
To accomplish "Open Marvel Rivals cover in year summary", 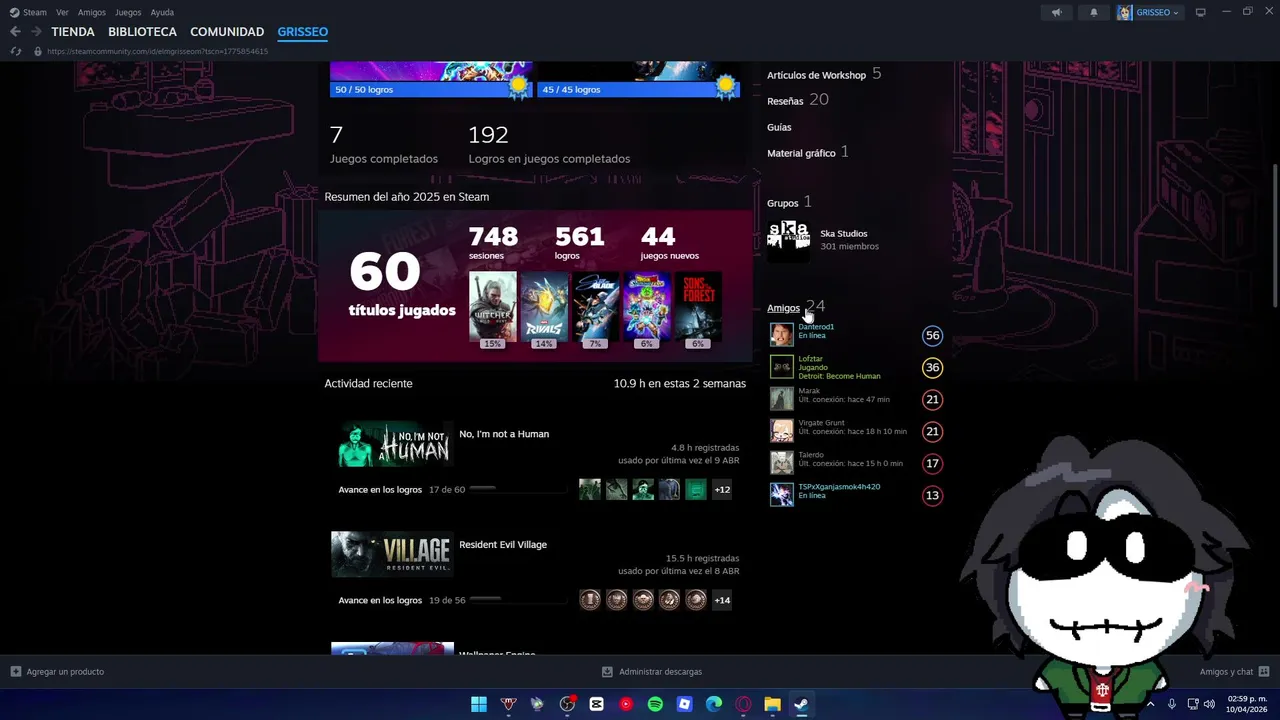I will [x=544, y=307].
